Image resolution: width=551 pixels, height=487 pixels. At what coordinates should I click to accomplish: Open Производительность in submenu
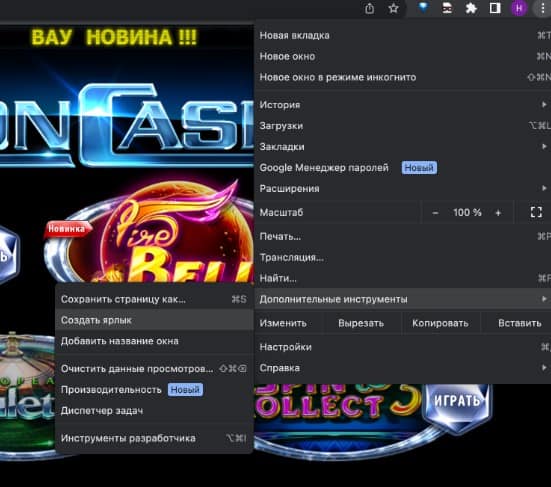coord(154,390)
